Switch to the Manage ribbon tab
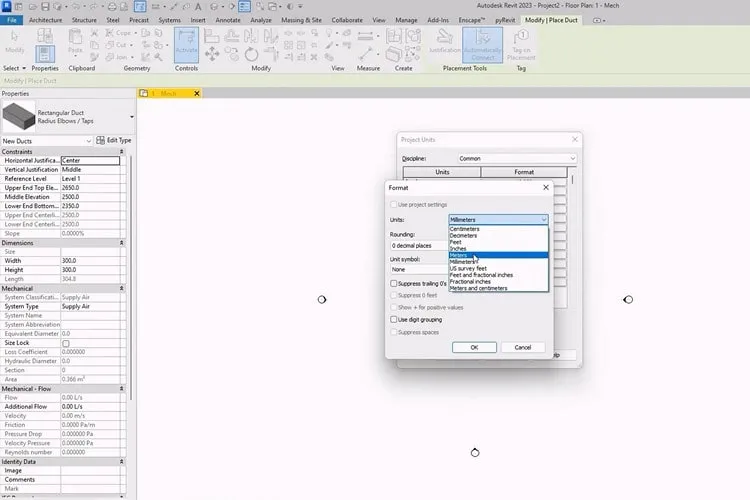This screenshot has height=500, width=750. [x=406, y=20]
